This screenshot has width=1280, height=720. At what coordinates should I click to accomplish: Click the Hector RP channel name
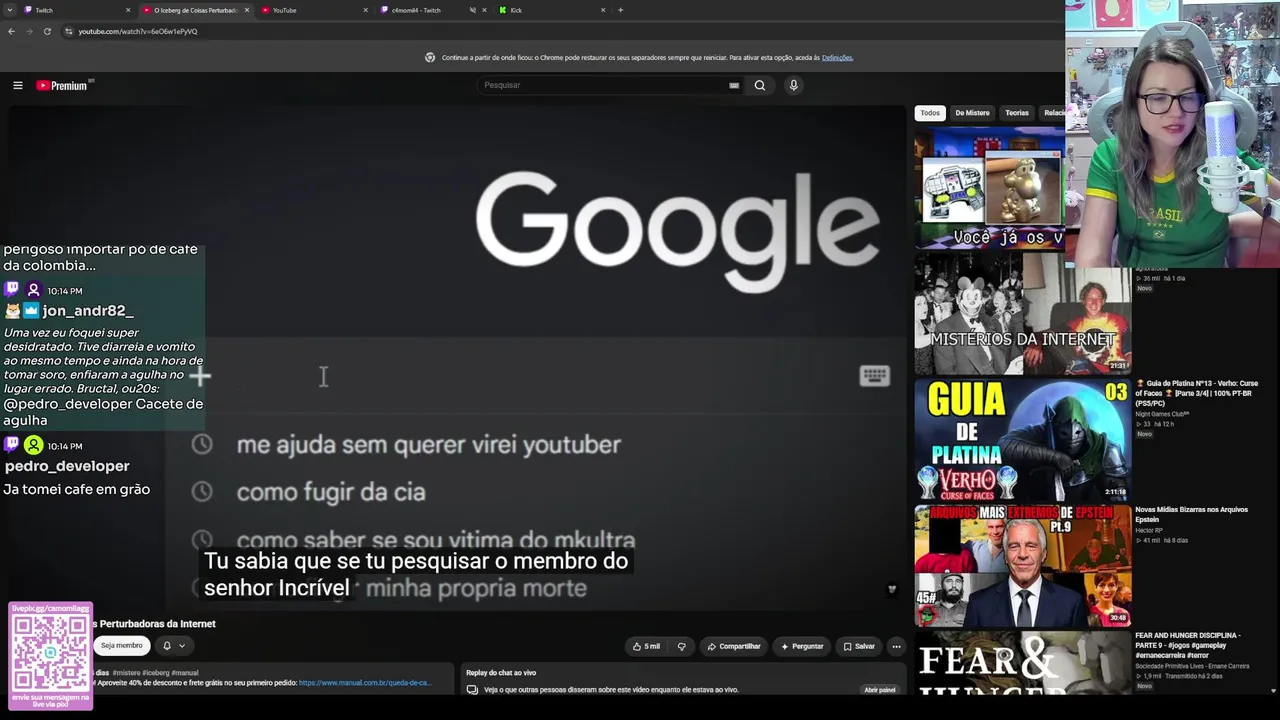(x=1149, y=530)
